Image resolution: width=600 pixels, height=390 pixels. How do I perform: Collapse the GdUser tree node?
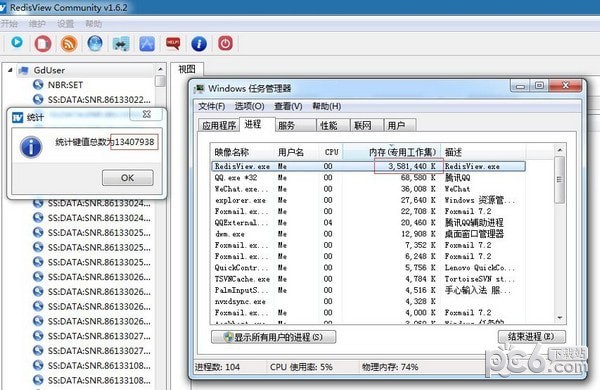click(x=10, y=70)
